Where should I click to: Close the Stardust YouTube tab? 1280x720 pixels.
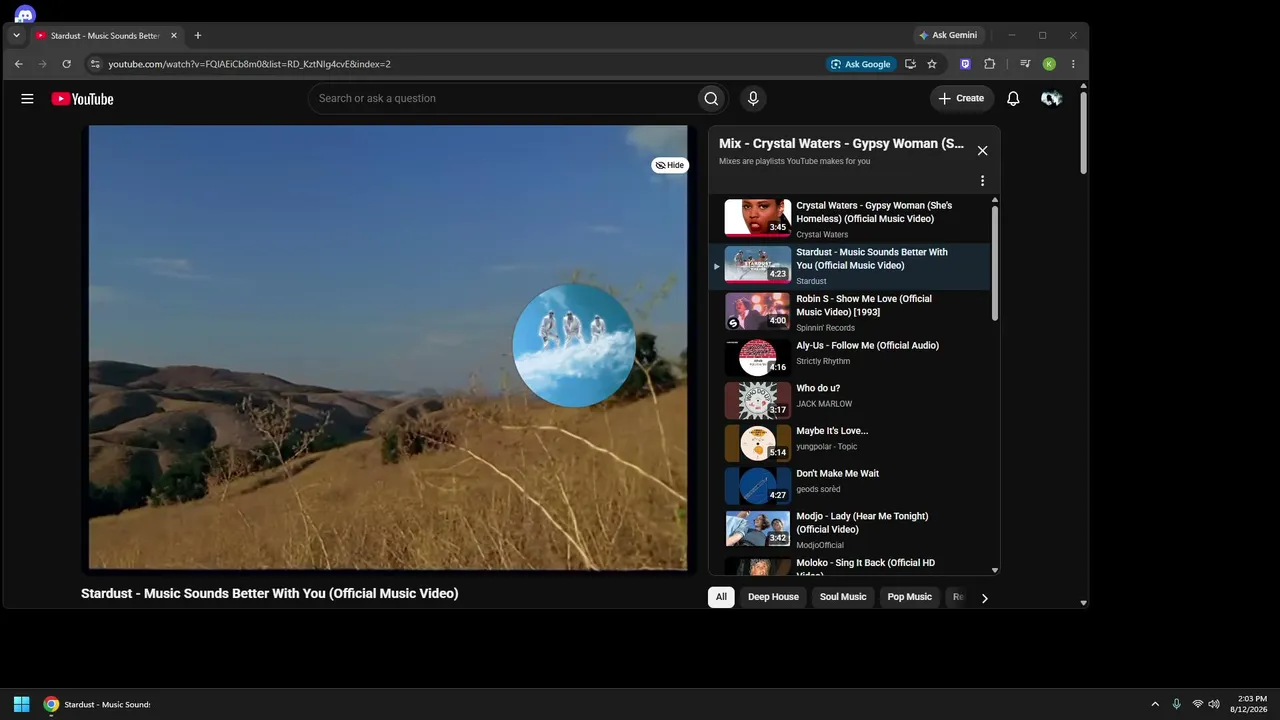click(x=174, y=36)
